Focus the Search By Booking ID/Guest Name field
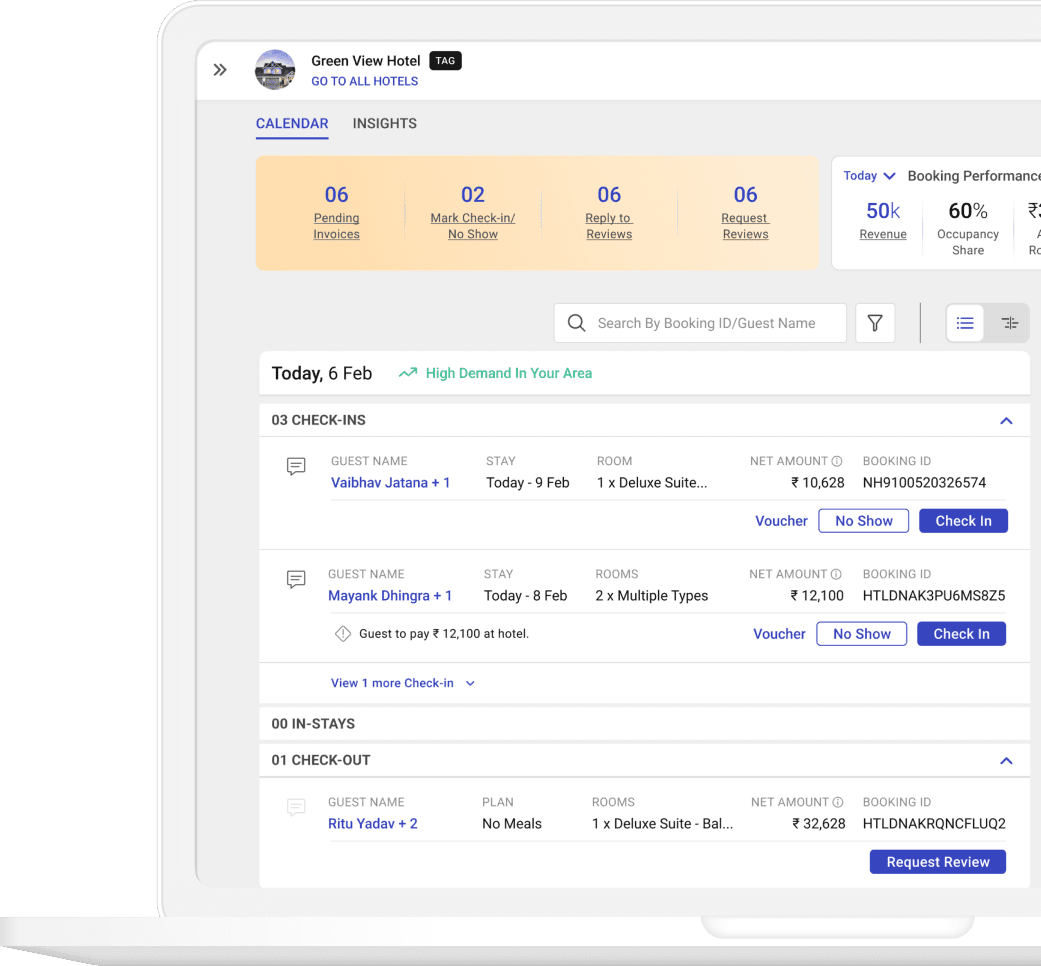Screen dimensions: 1041x966 [700, 323]
